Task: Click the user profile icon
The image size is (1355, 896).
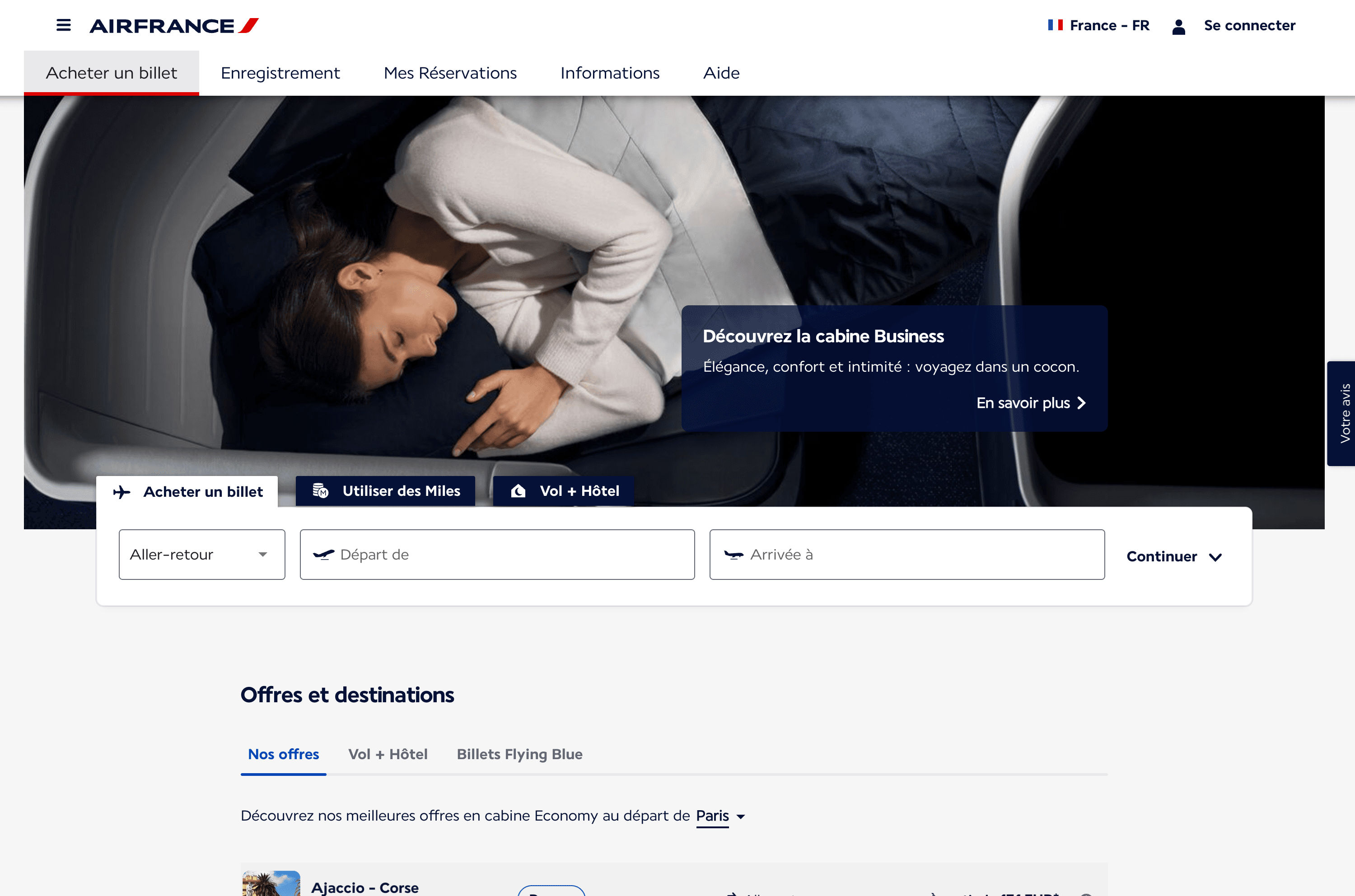Action: click(1178, 26)
